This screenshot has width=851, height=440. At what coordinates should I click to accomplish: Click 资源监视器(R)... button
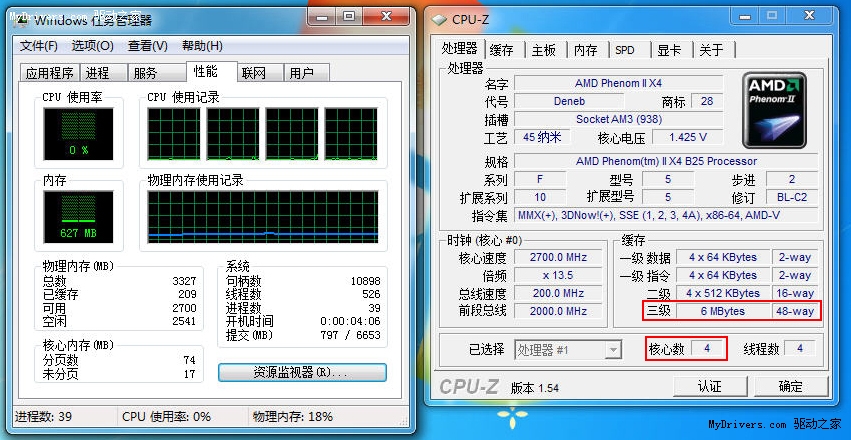(x=302, y=373)
